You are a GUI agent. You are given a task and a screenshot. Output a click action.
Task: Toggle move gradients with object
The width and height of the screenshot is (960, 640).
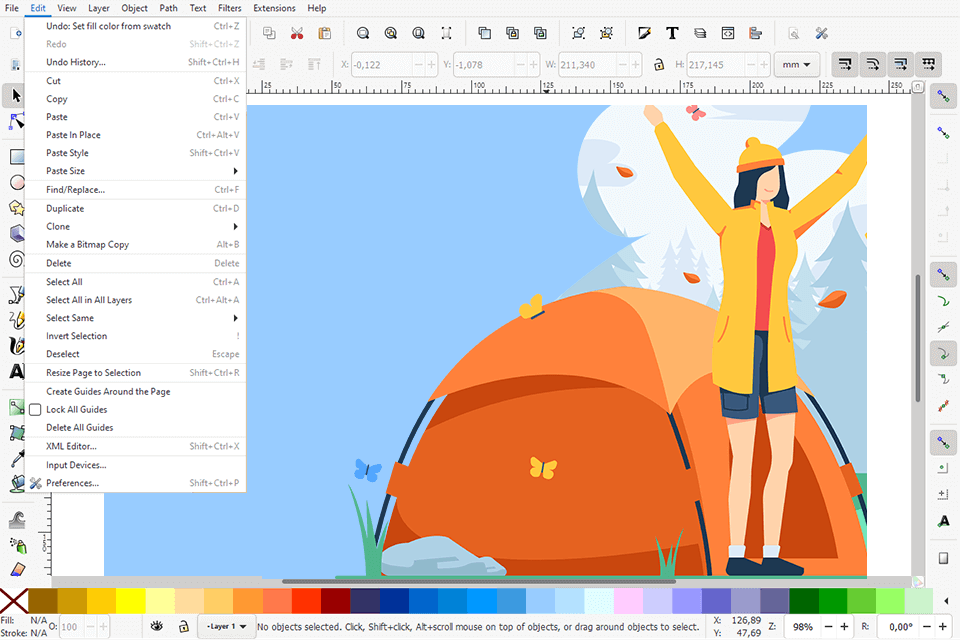tap(901, 64)
